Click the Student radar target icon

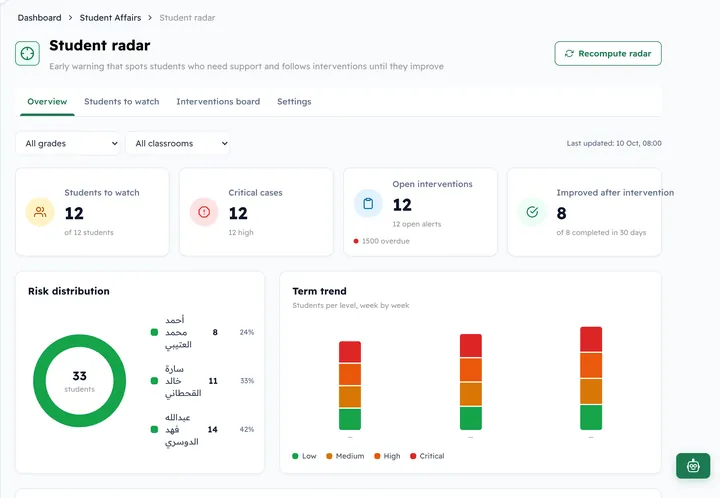coord(27,54)
